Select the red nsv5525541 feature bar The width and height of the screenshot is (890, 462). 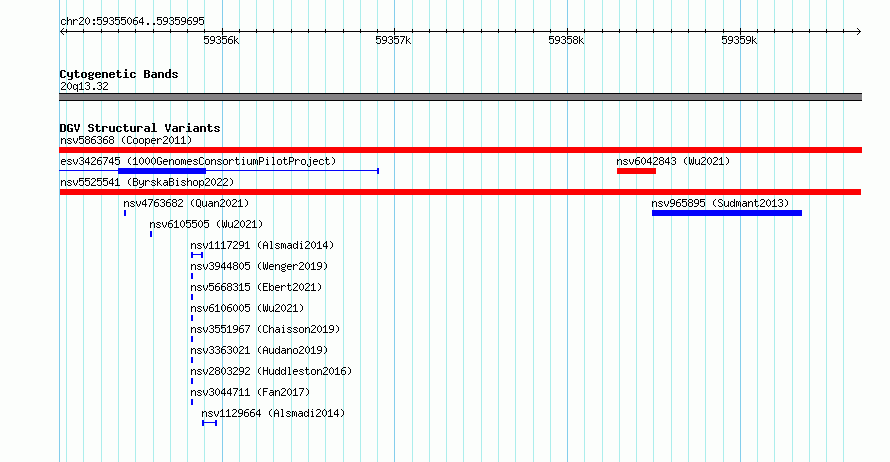(460, 192)
